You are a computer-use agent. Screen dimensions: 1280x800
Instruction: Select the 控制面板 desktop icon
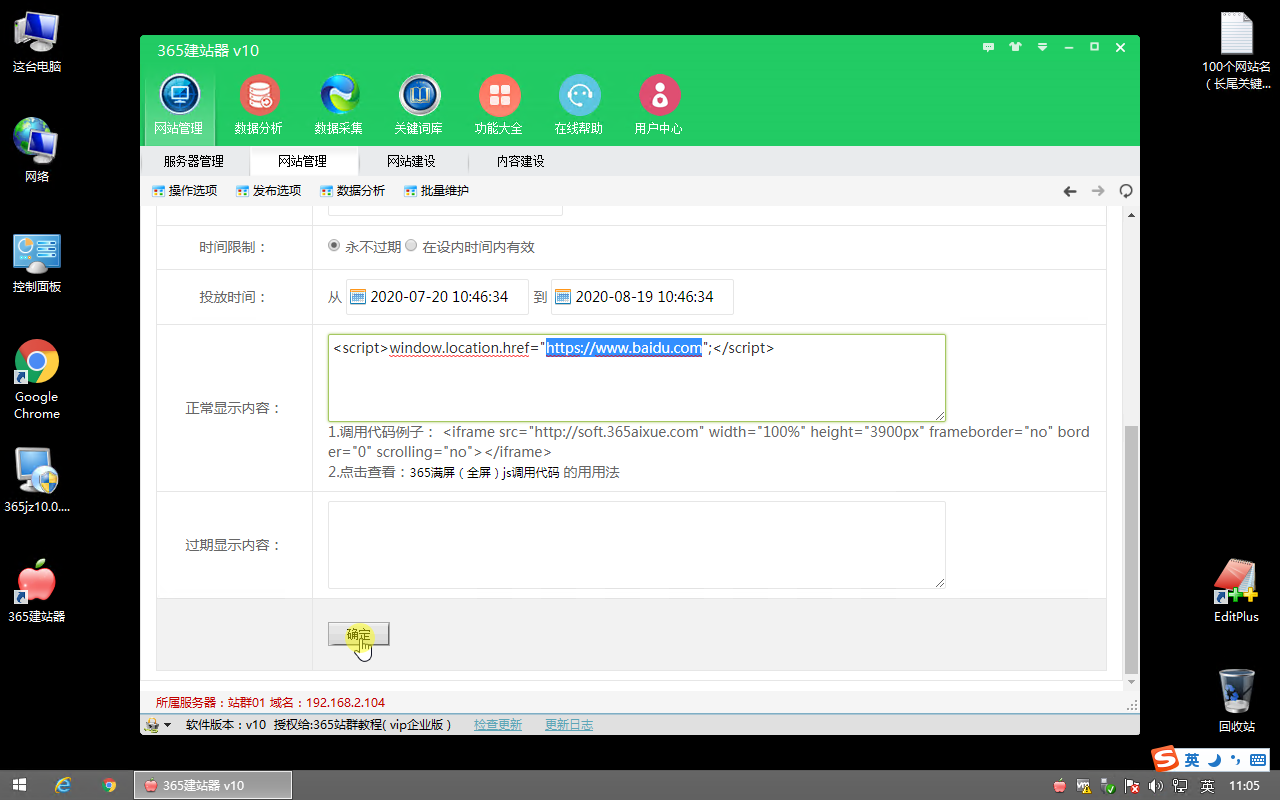pyautogui.click(x=37, y=263)
